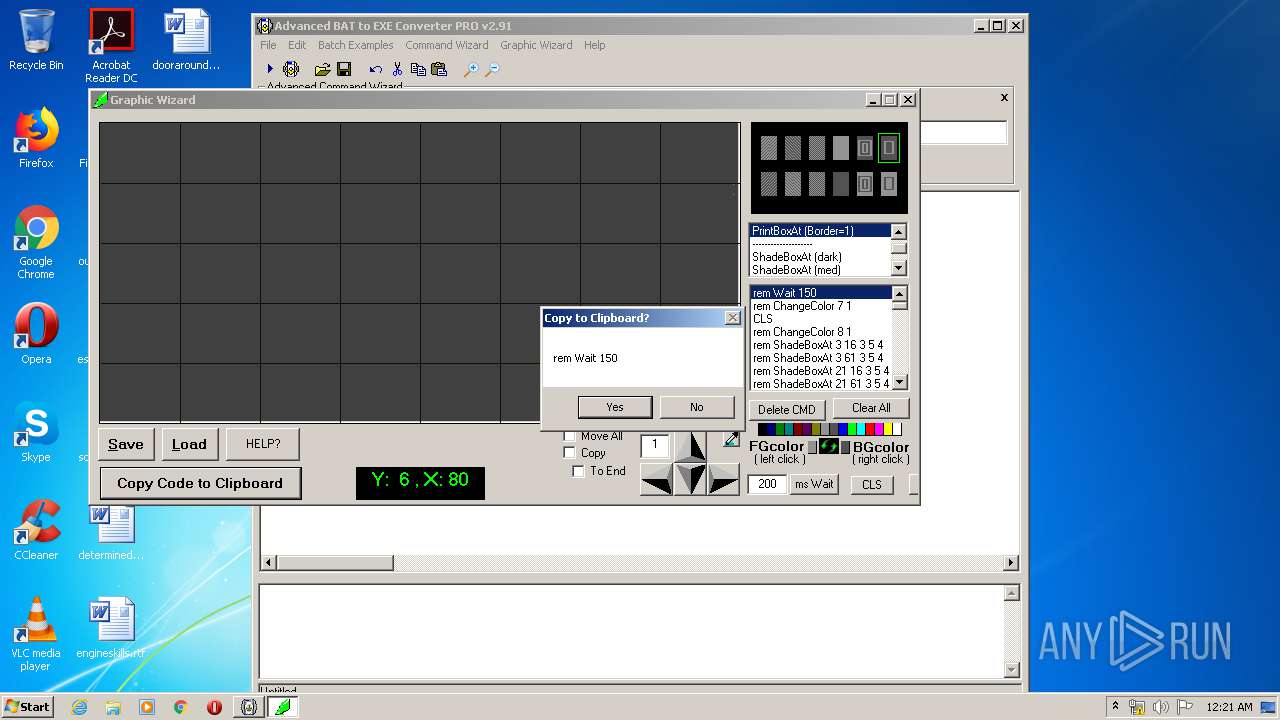Open the Help menu
The height and width of the screenshot is (720, 1280).
[594, 45]
